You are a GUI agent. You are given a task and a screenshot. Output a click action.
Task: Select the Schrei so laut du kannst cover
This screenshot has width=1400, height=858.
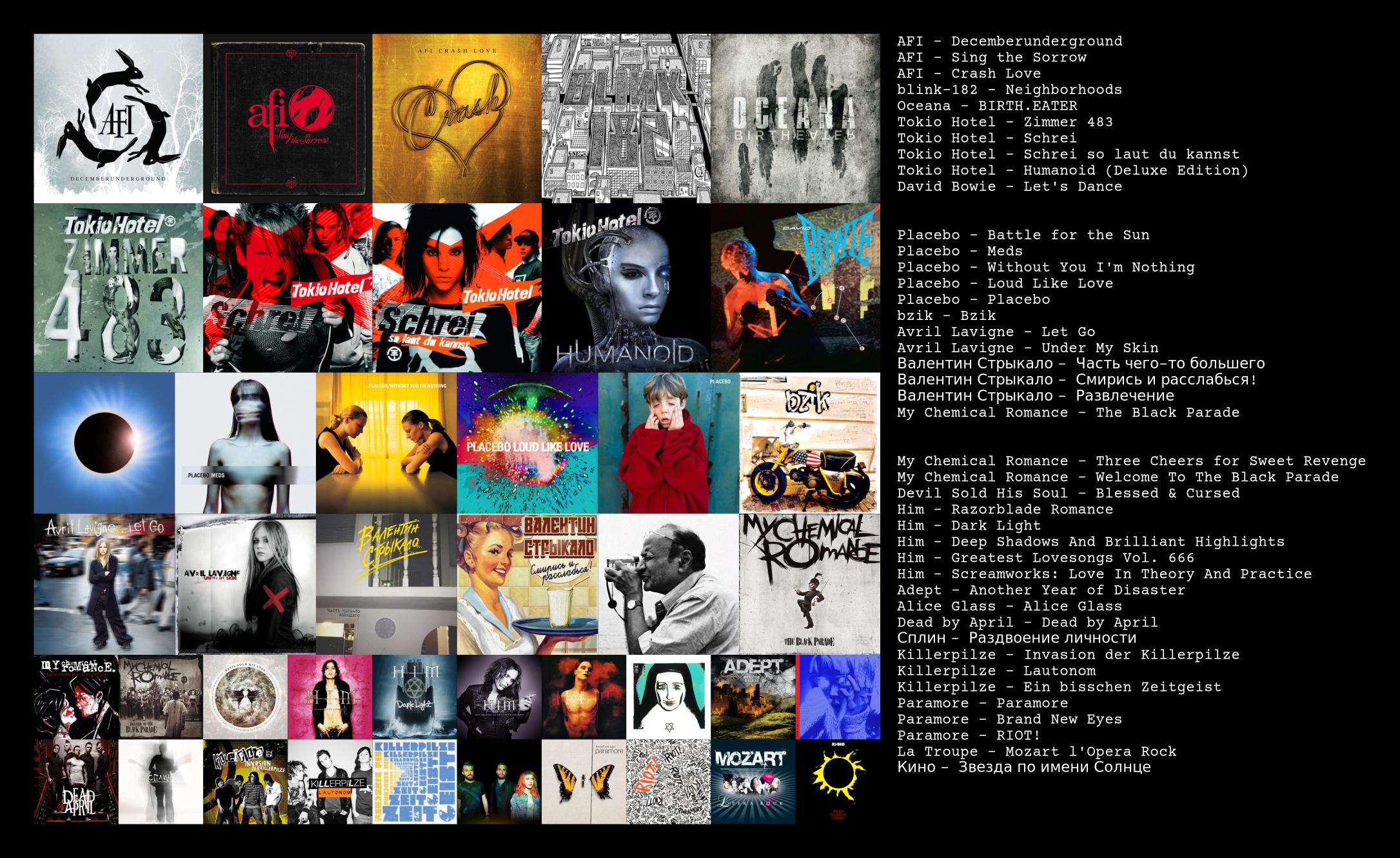(x=457, y=288)
